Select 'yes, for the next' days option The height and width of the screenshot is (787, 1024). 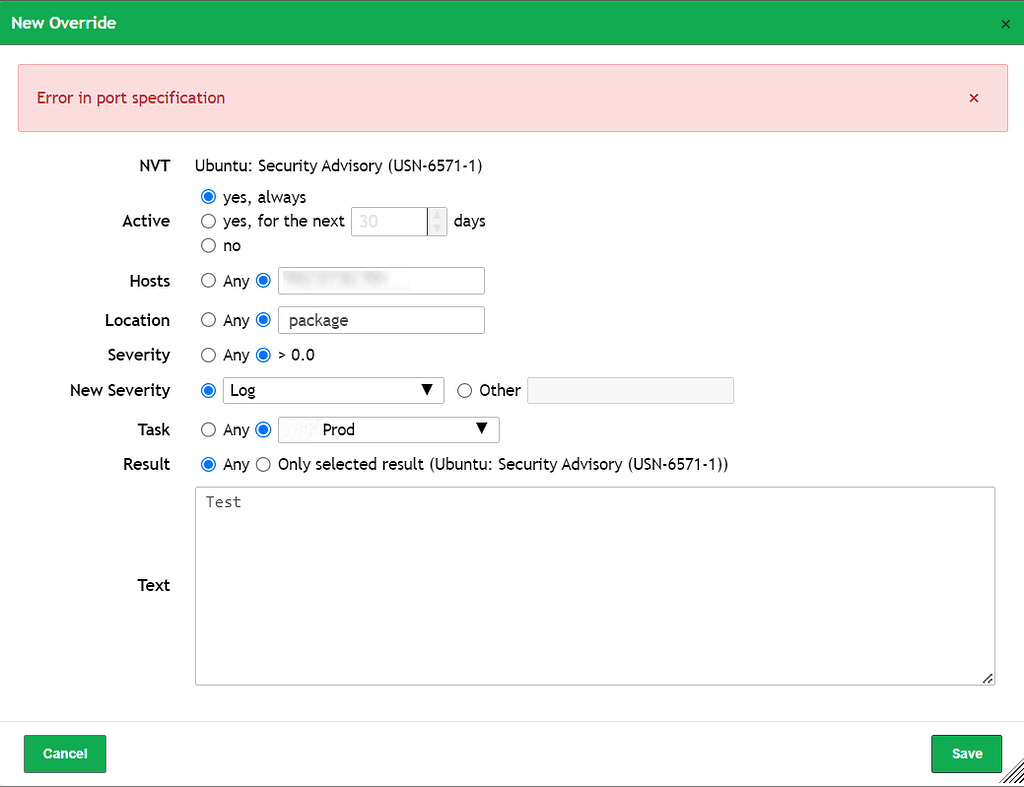click(209, 221)
